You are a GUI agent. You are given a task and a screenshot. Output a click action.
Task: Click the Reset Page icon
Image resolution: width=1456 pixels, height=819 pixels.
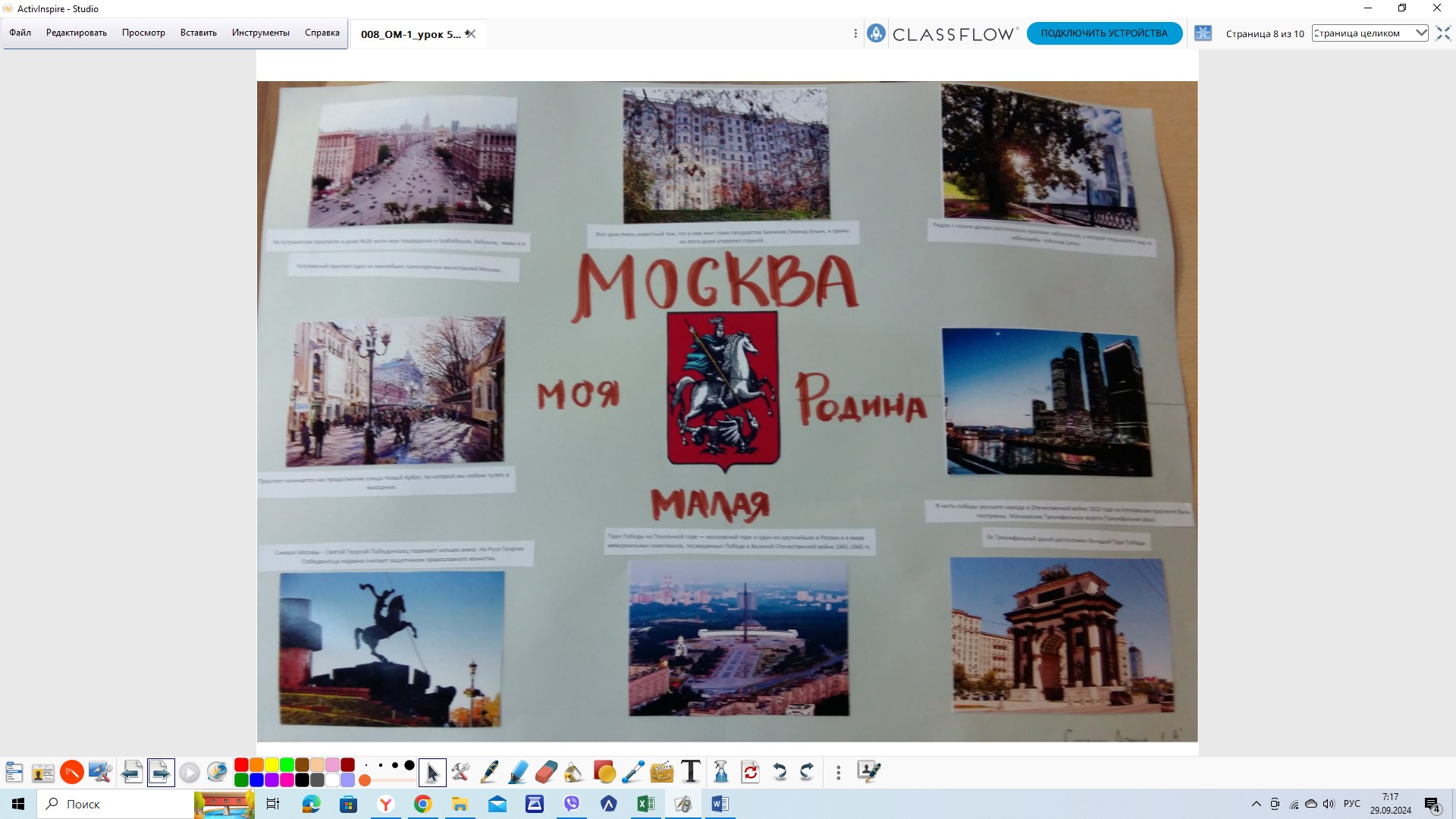coord(751,773)
